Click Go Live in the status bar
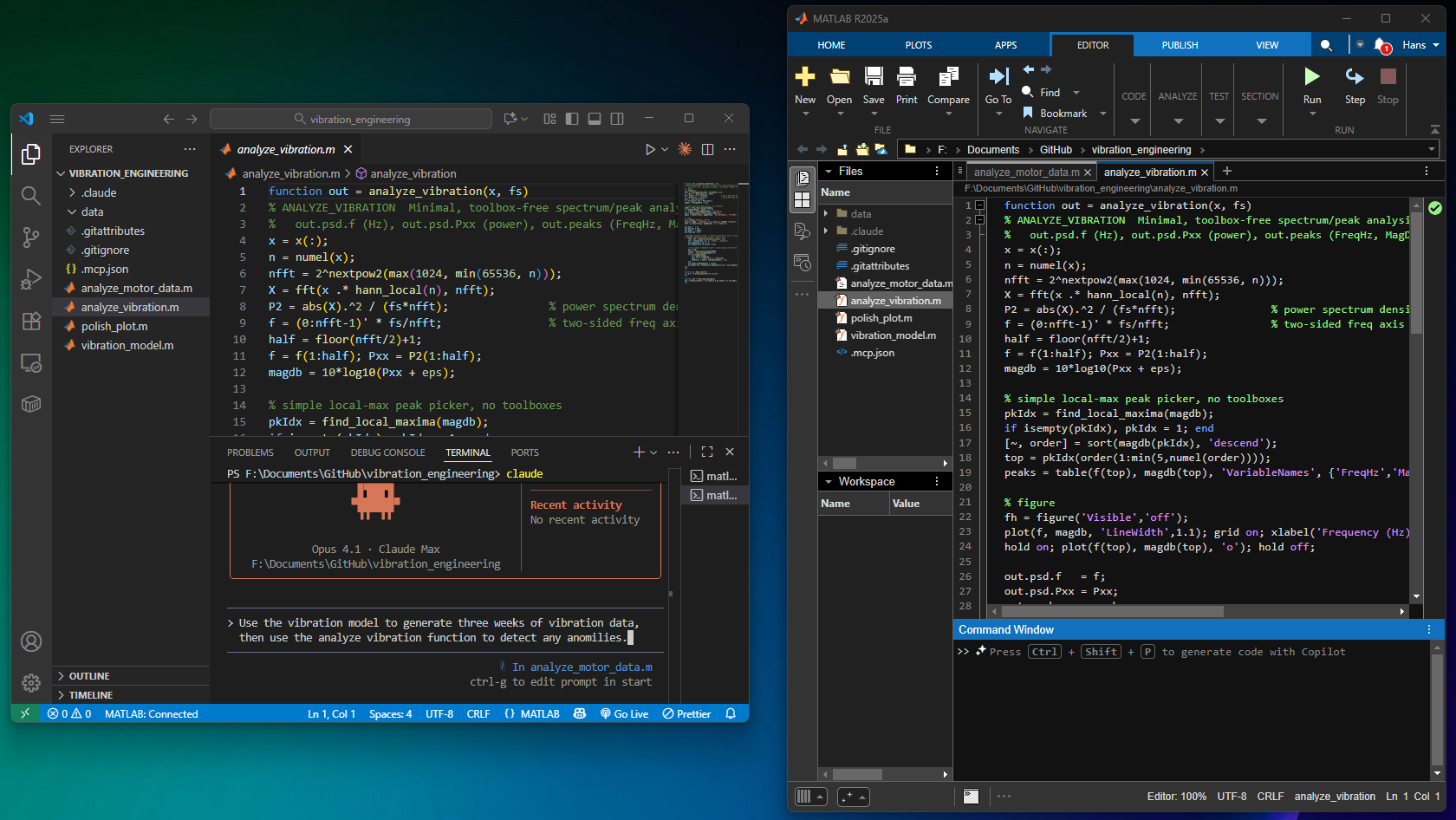Image resolution: width=1456 pixels, height=820 pixels. (624, 714)
